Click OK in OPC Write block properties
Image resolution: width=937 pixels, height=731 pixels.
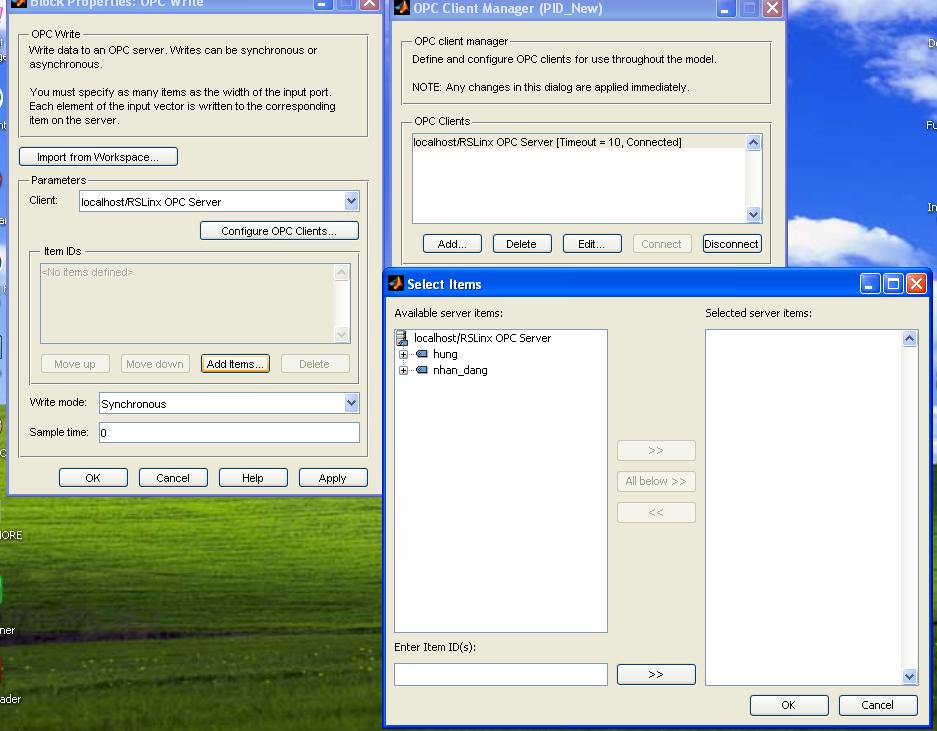[x=93, y=478]
